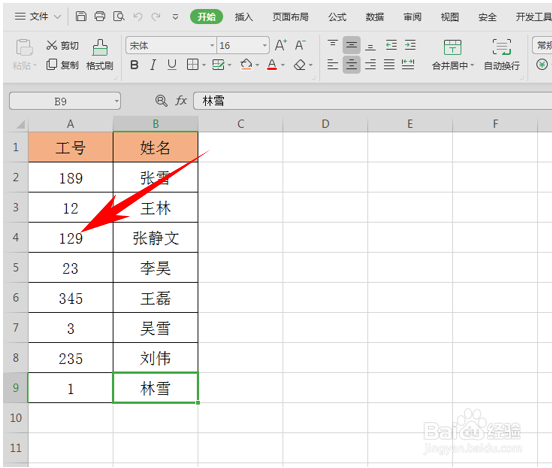Select cell containing 刘伟

[x=156, y=358]
